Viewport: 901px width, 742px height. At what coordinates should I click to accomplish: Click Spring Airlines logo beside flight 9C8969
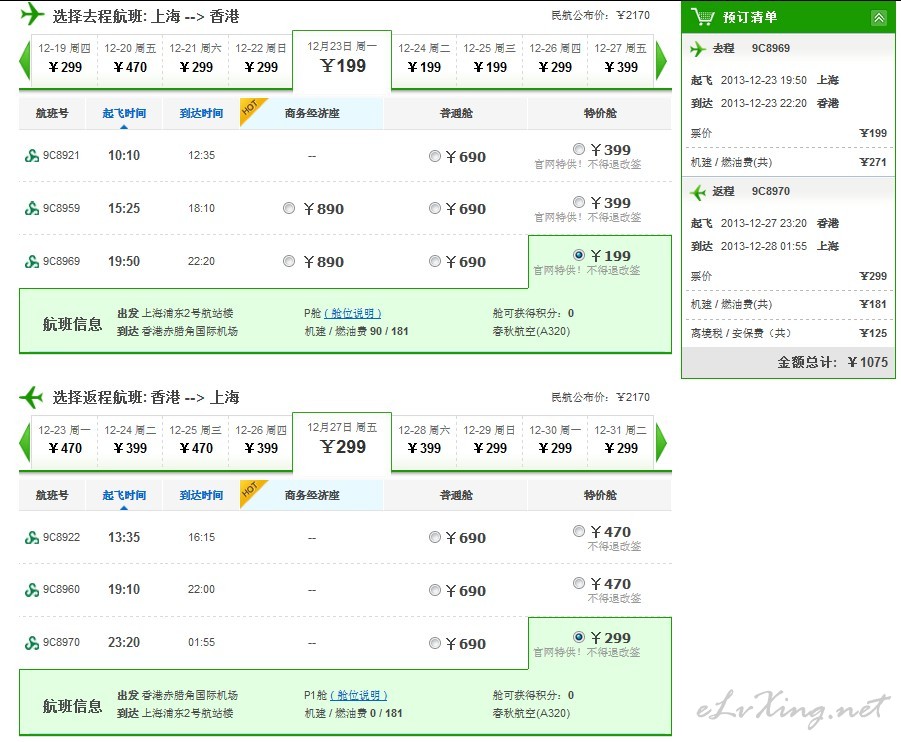click(x=32, y=262)
